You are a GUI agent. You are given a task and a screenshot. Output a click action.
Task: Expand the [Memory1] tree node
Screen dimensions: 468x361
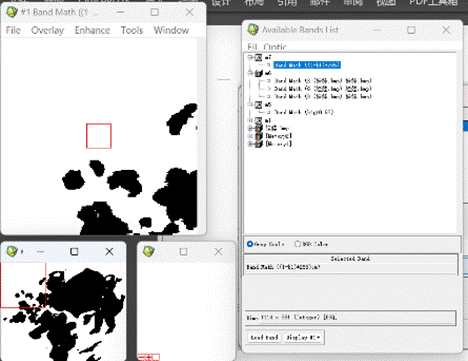[x=250, y=144]
